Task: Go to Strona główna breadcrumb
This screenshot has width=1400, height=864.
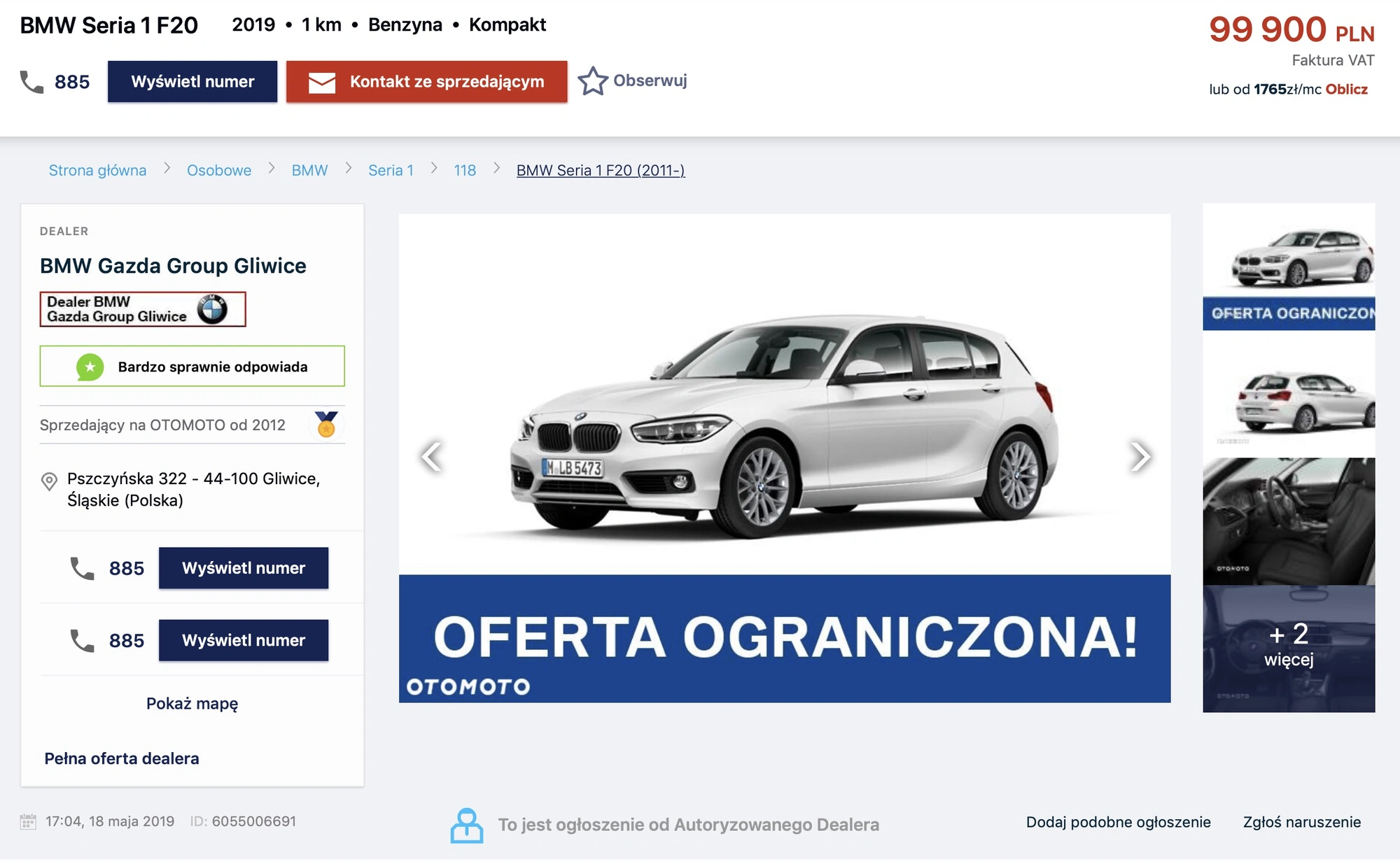Action: (x=97, y=170)
